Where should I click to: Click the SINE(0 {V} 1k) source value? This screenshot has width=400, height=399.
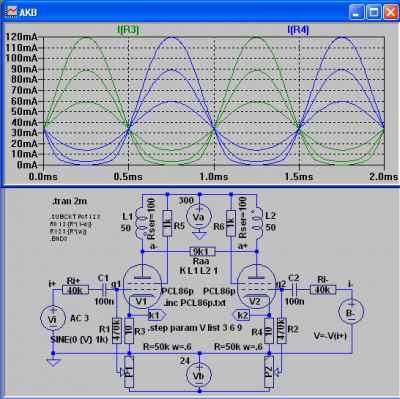tap(79, 340)
